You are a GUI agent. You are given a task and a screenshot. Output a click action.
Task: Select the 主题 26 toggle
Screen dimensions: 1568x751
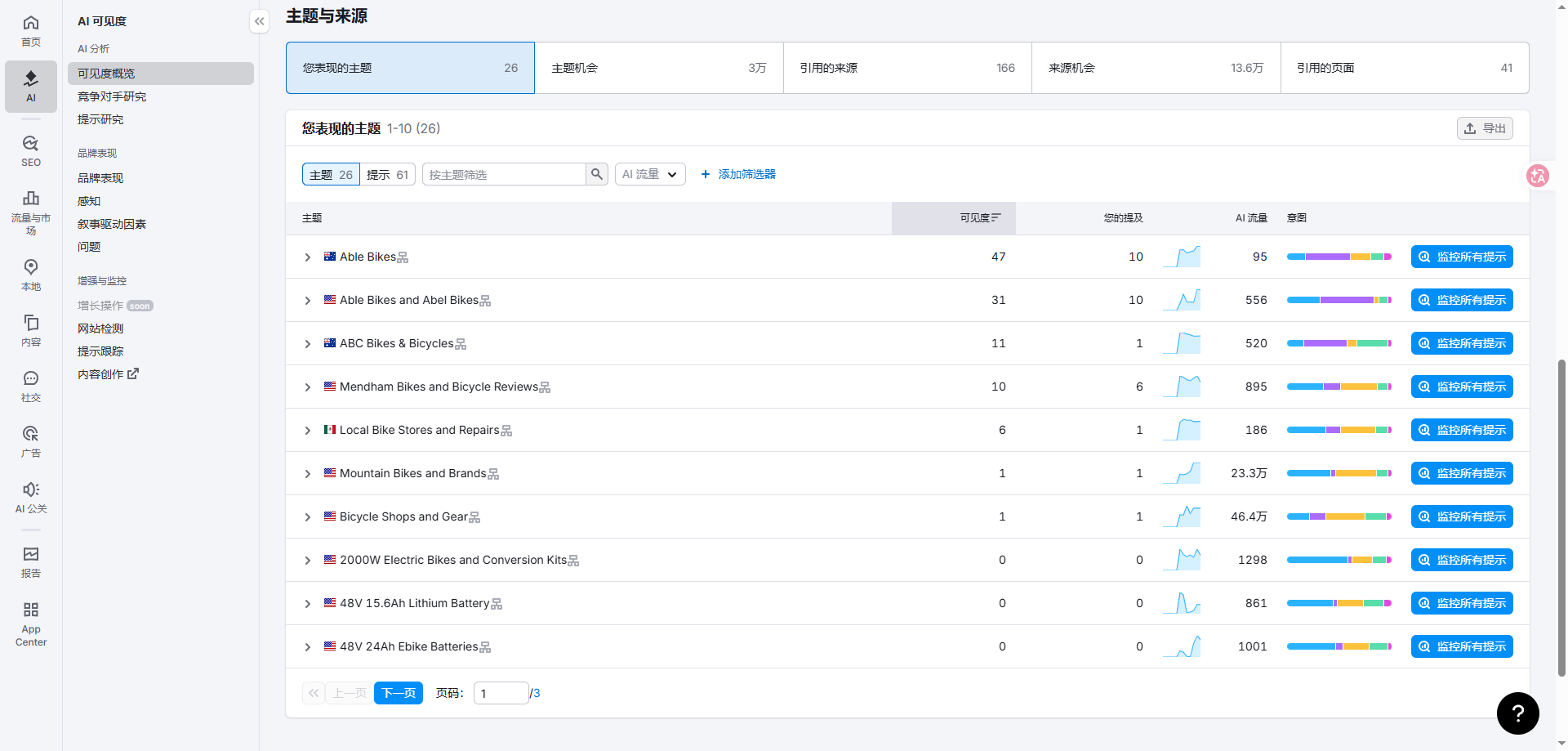[331, 175]
